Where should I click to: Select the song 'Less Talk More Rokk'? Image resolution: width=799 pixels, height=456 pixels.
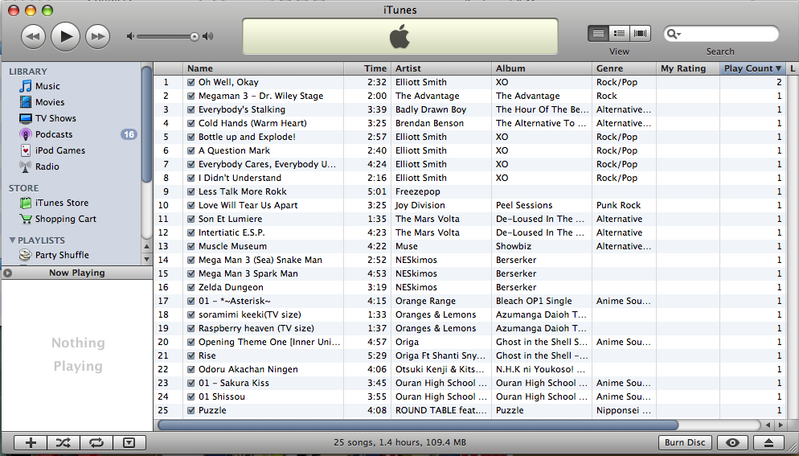pyautogui.click(x=243, y=192)
